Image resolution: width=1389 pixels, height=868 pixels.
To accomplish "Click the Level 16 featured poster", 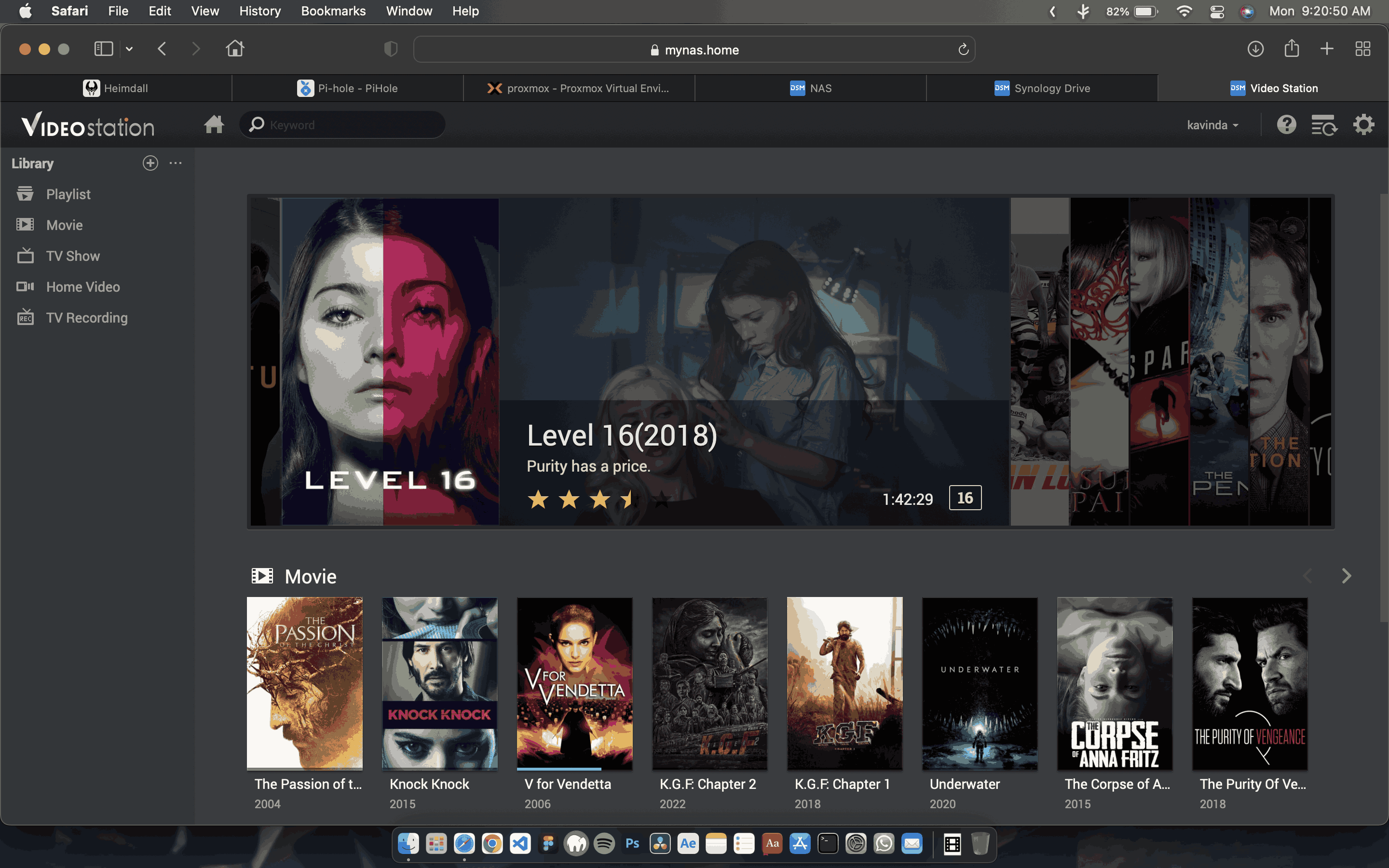I will click(x=390, y=361).
